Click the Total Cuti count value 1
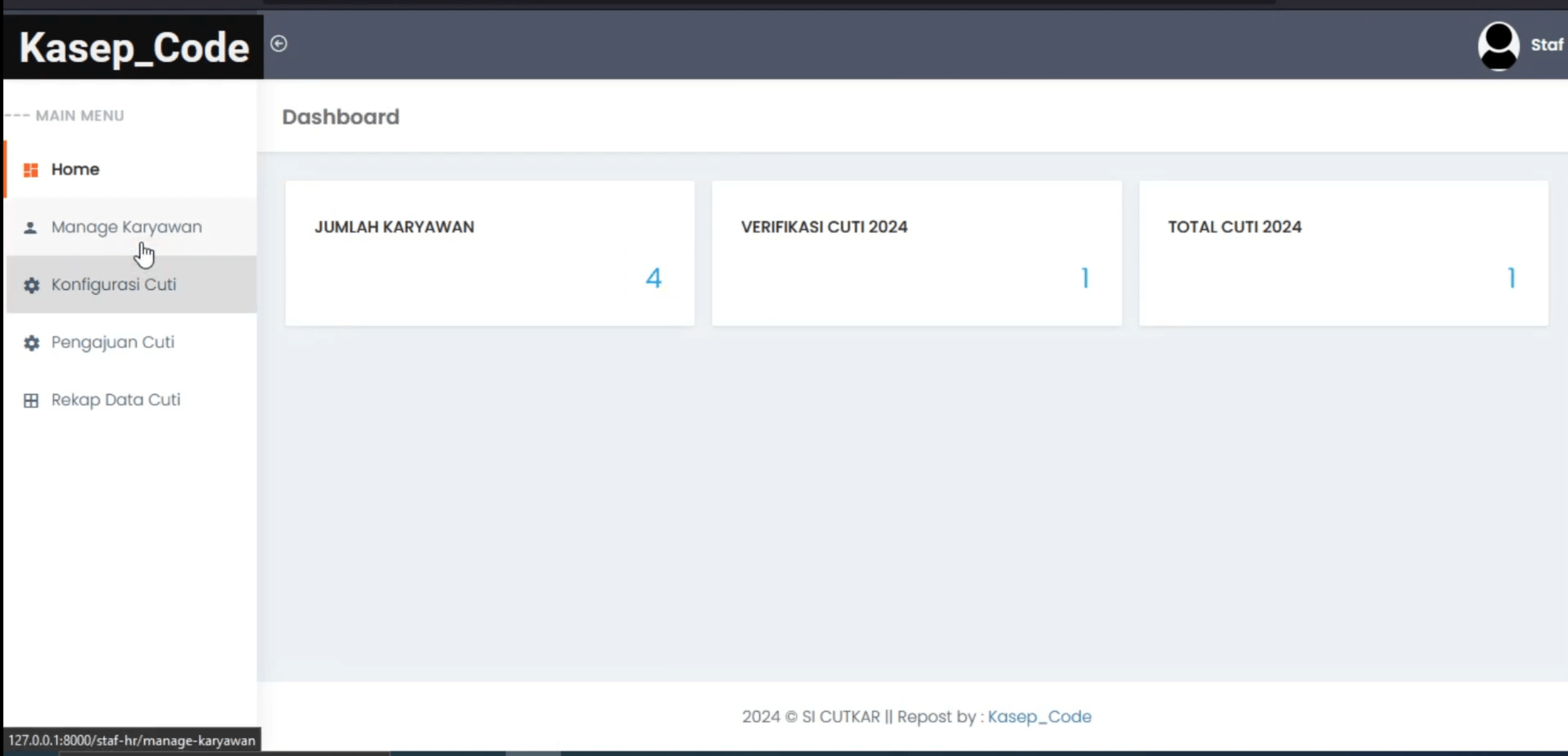 pos(1511,278)
